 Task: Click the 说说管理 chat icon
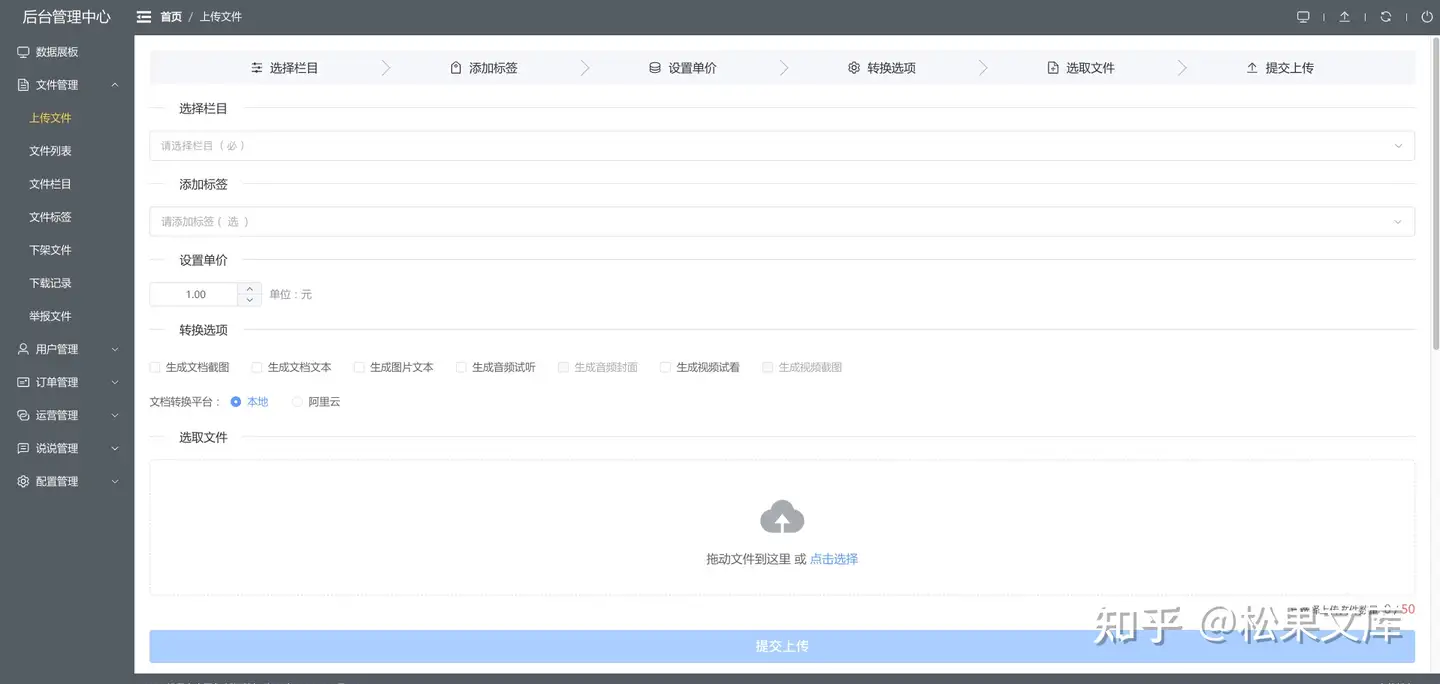tap(23, 448)
